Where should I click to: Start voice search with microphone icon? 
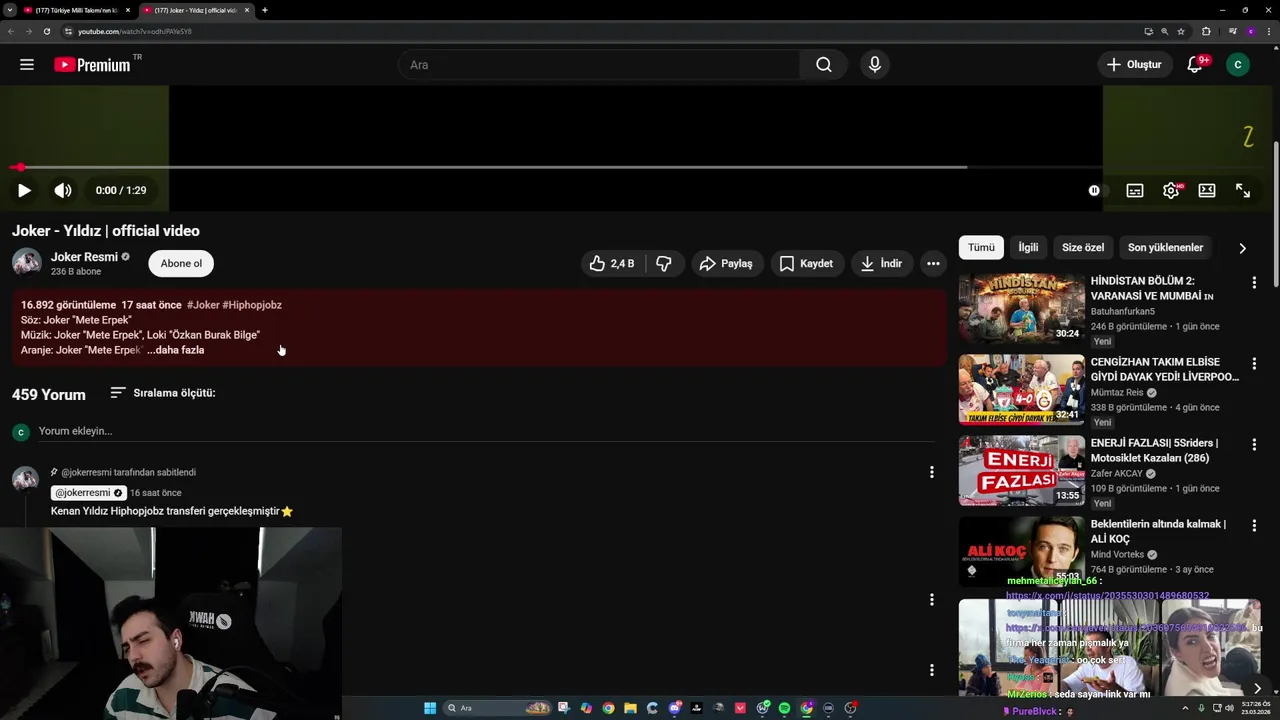point(875,65)
